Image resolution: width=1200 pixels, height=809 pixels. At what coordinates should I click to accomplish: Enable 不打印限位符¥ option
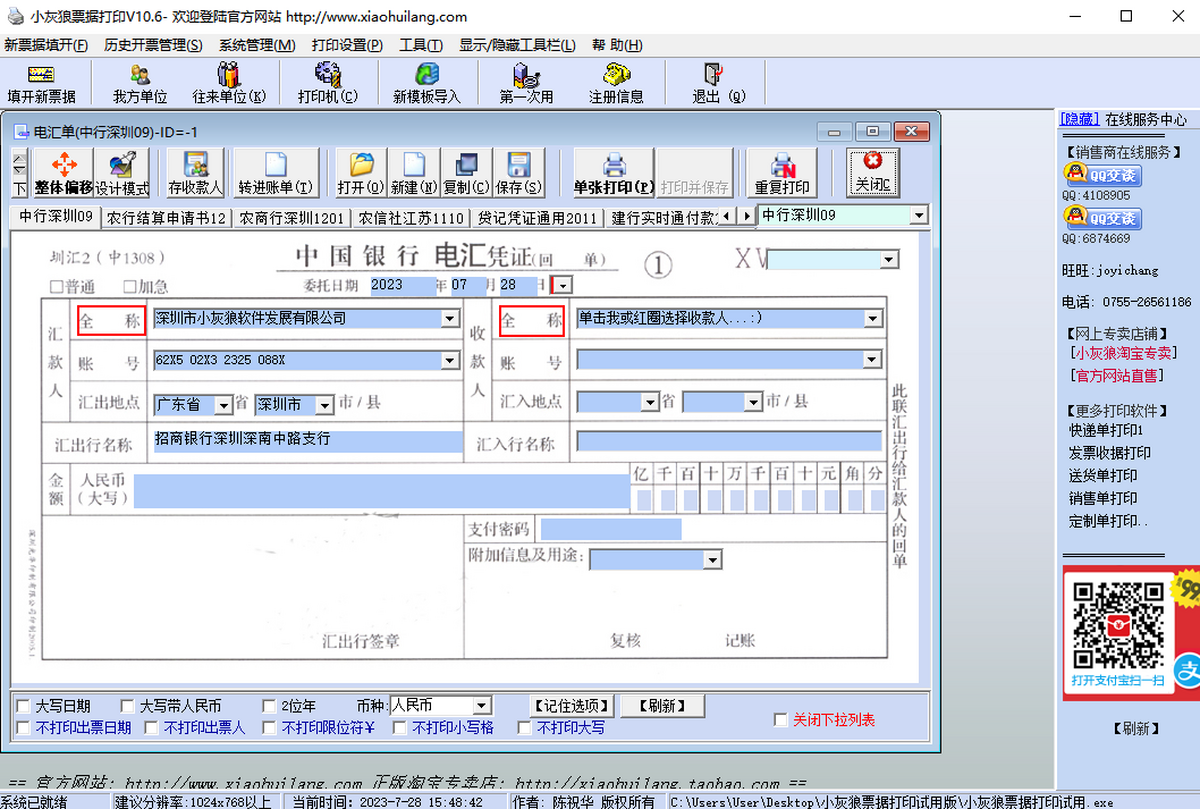[x=269, y=728]
